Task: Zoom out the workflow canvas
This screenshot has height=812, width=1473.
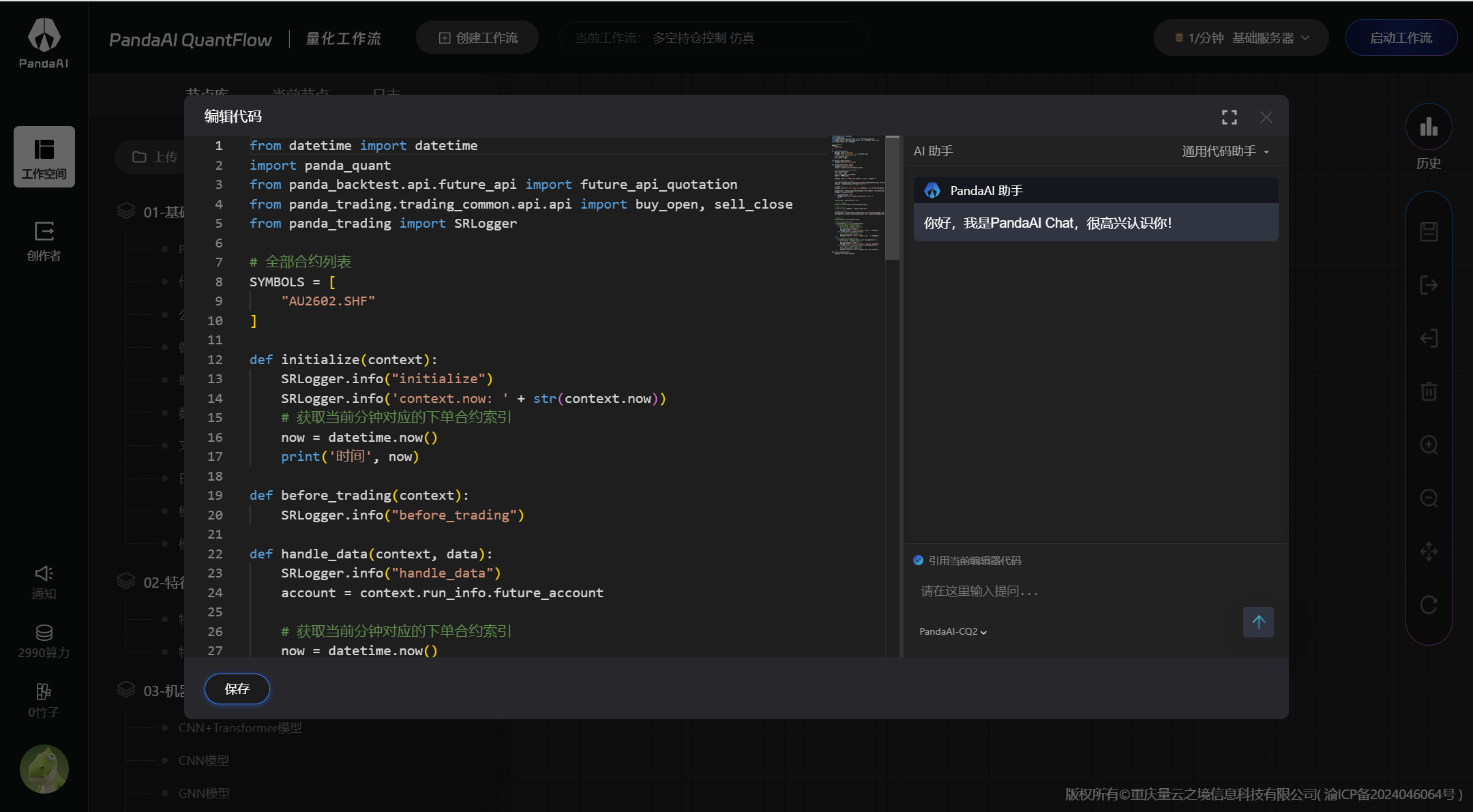Action: pyautogui.click(x=1429, y=498)
